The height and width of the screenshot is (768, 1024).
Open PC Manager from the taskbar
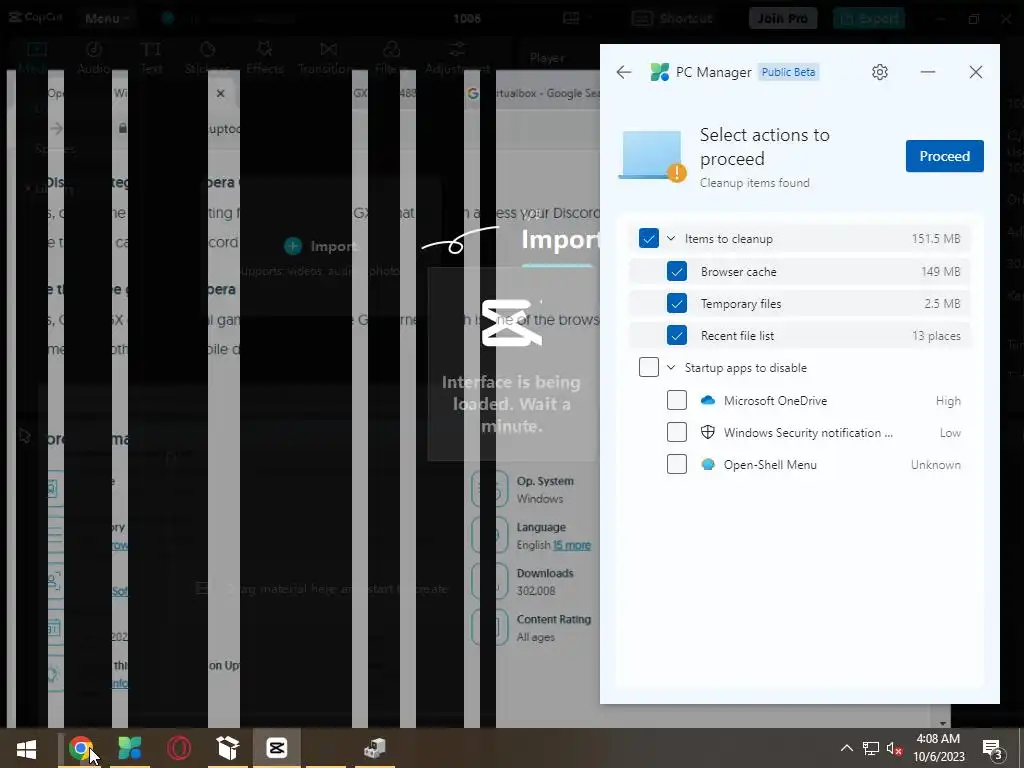(129, 748)
